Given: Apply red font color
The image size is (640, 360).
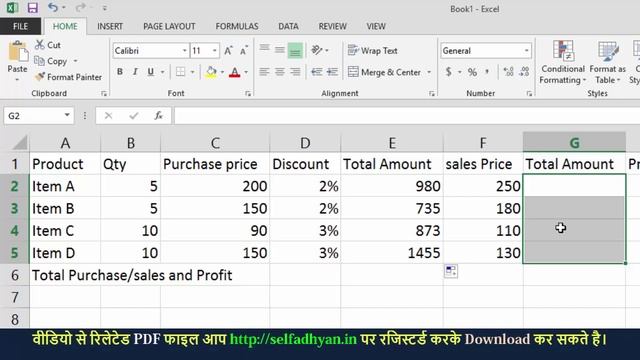Looking at the screenshot, I should 235,72.
